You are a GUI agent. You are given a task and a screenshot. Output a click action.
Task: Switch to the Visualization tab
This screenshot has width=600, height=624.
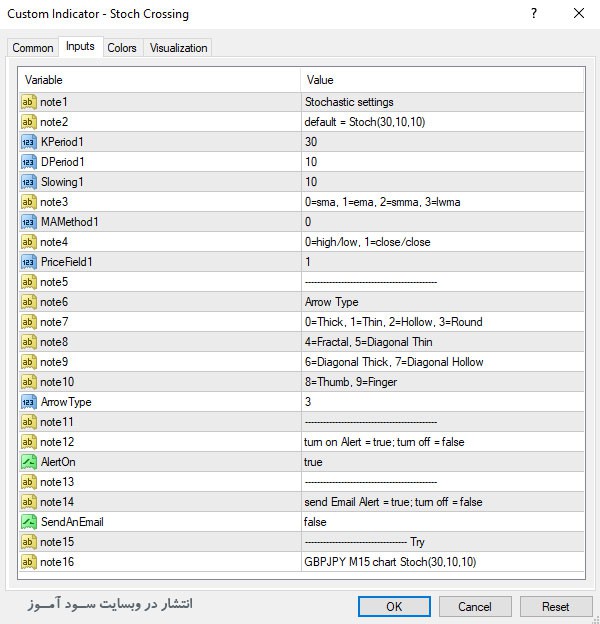coord(178,48)
